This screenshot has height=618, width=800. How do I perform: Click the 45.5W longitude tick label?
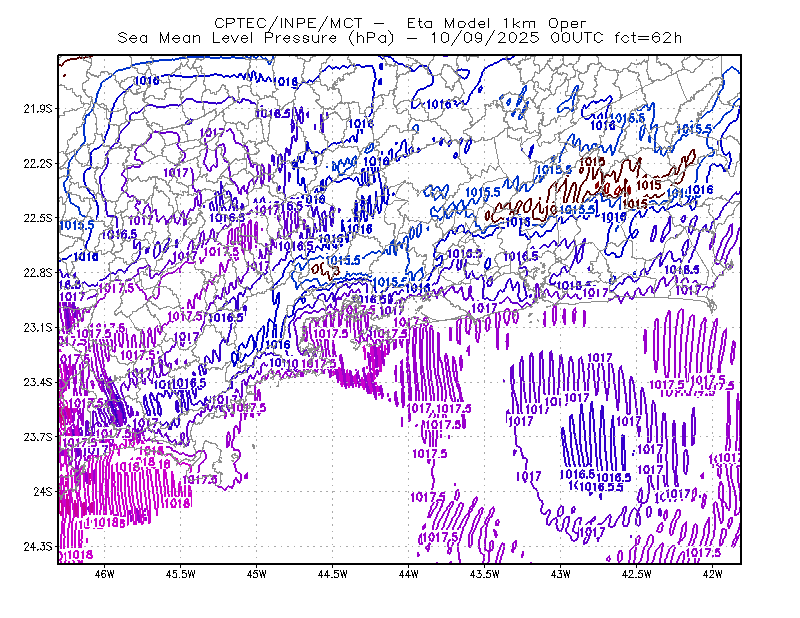click(181, 574)
